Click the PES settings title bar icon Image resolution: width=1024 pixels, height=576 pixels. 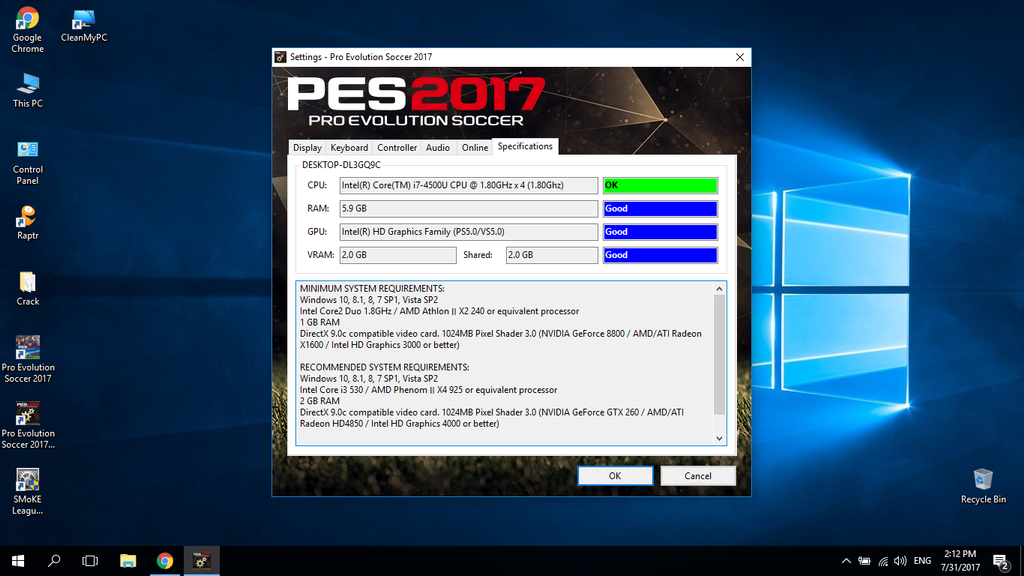tap(280, 57)
